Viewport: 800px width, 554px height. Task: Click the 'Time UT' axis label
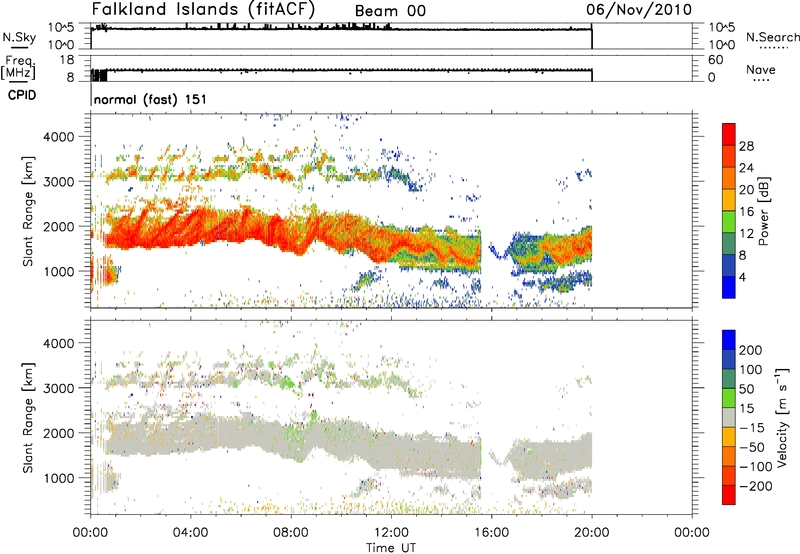pyautogui.click(x=391, y=547)
